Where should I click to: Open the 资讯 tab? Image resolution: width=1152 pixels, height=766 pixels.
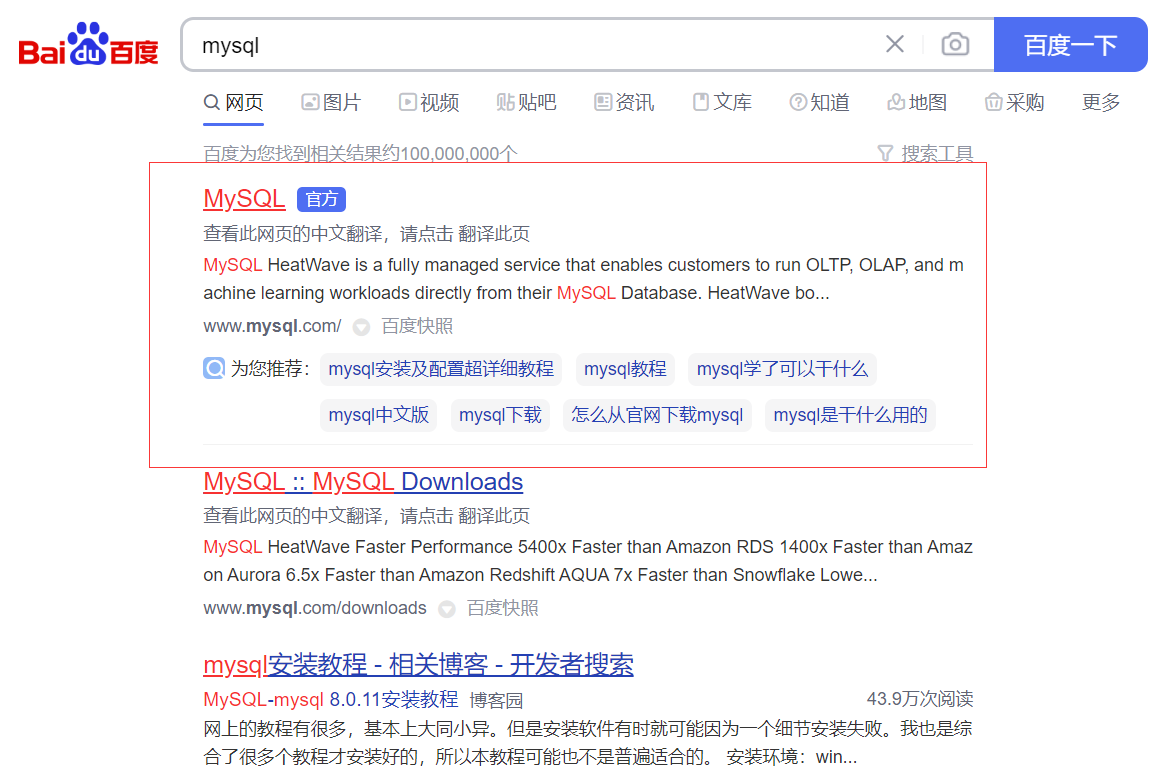coord(624,102)
